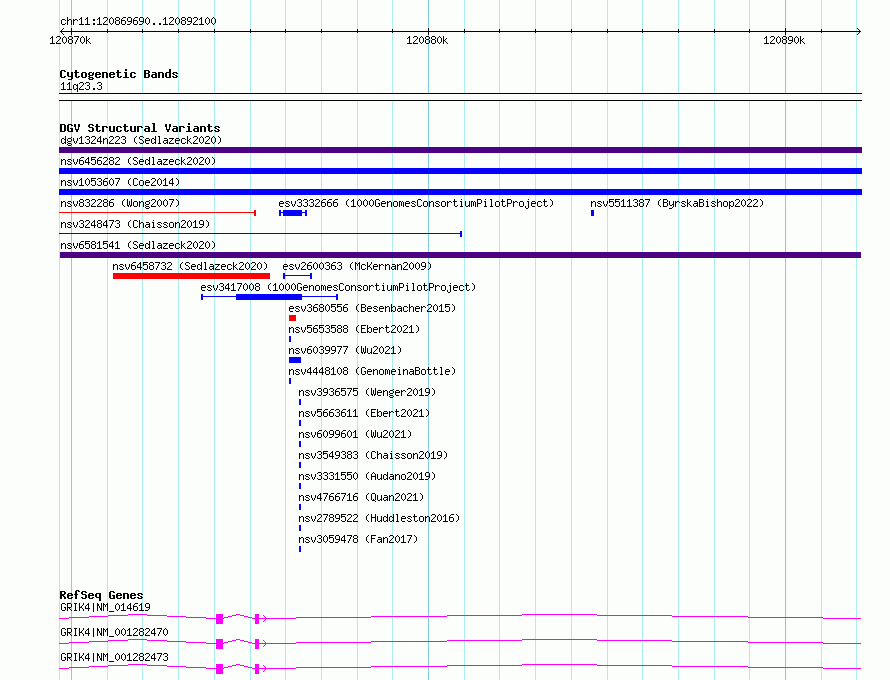Open esv3417008 (1000GenomesConsortiumPilotProject) label
Viewport: 890px width, 680px height.
pyautogui.click(x=338, y=287)
